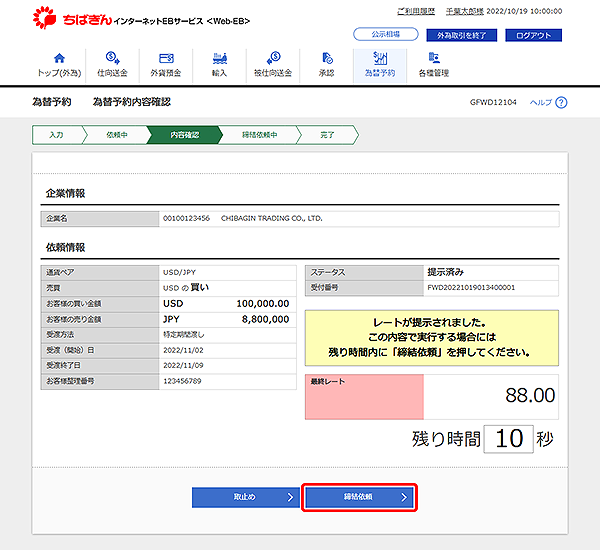This screenshot has width=600, height=550.
Task: Click the ちばぎん flower logo
Action: (44, 18)
